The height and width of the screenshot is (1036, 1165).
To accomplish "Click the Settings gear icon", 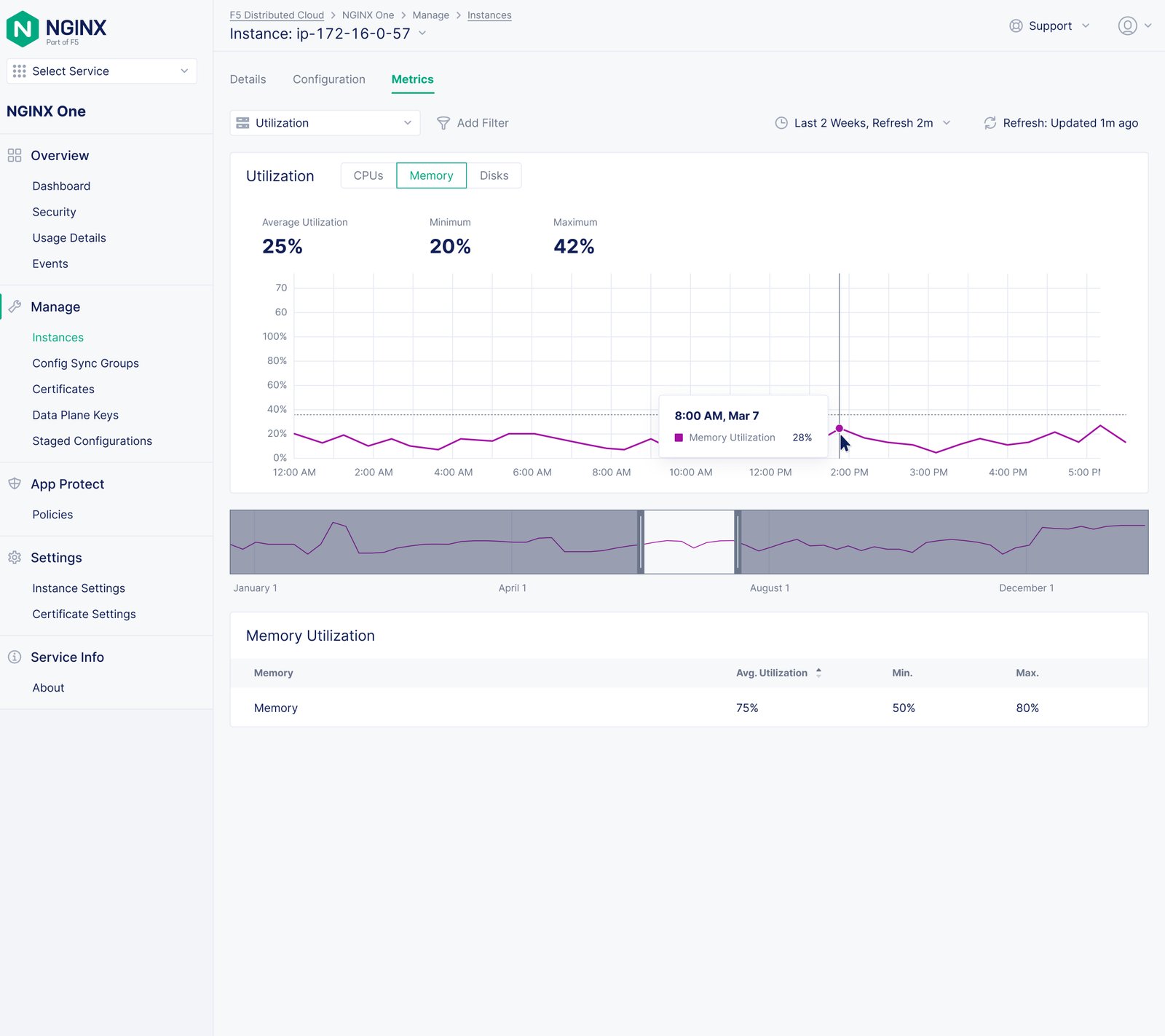I will 15,558.
